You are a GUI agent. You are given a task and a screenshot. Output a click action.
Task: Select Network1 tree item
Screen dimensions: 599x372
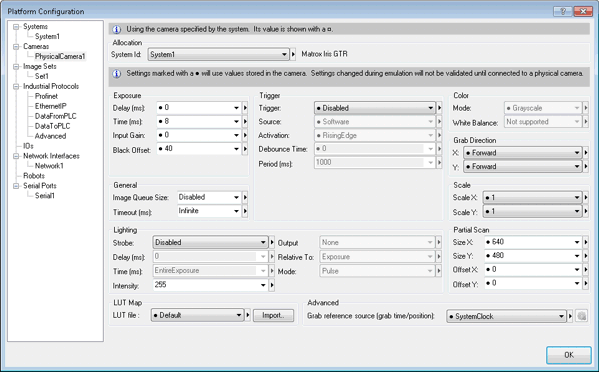(x=49, y=166)
